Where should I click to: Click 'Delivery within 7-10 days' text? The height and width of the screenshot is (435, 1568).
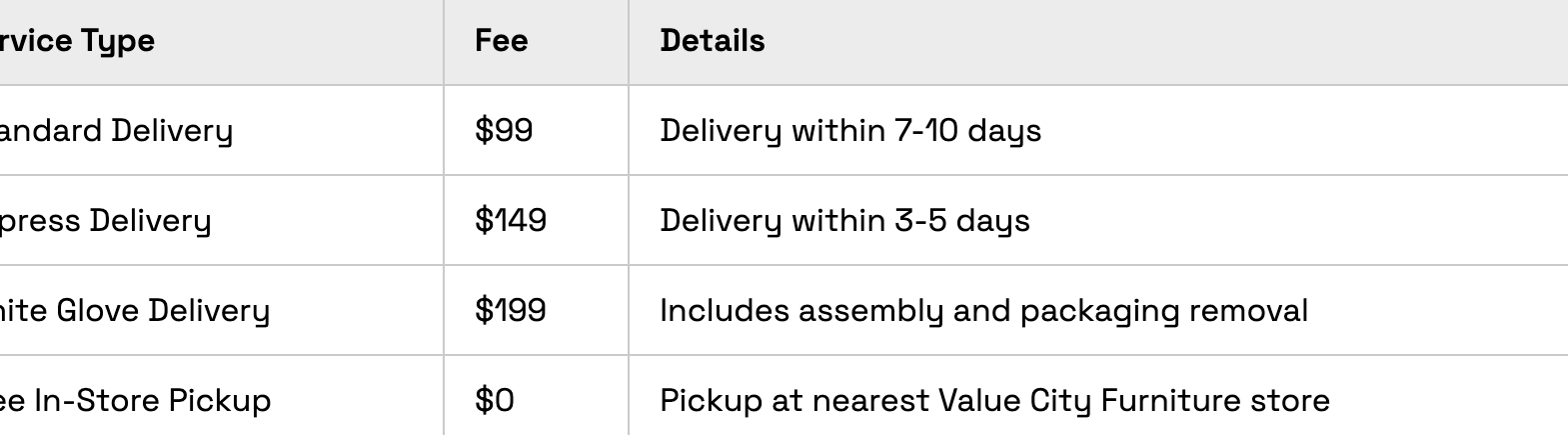(x=850, y=131)
